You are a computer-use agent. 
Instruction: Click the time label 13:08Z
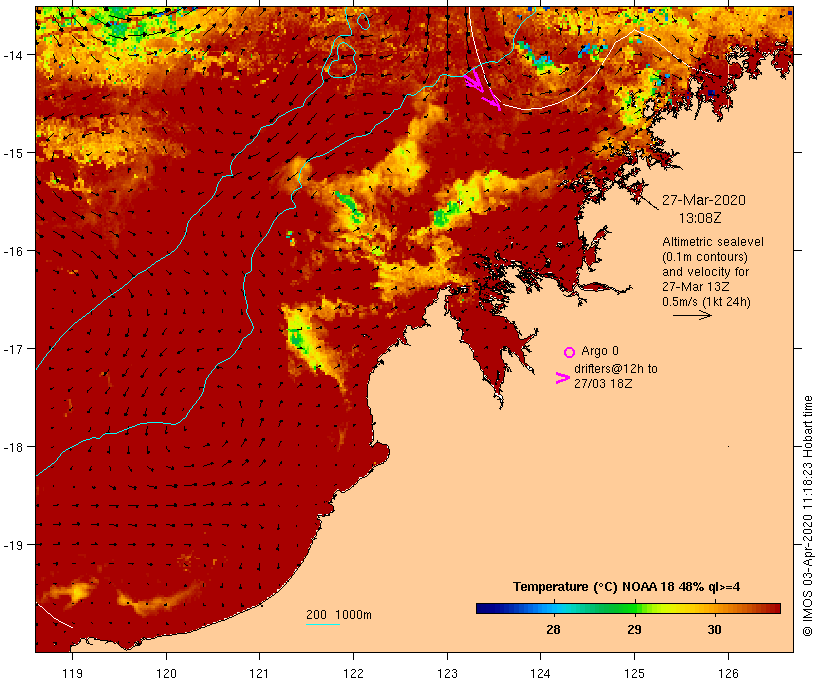[700, 218]
